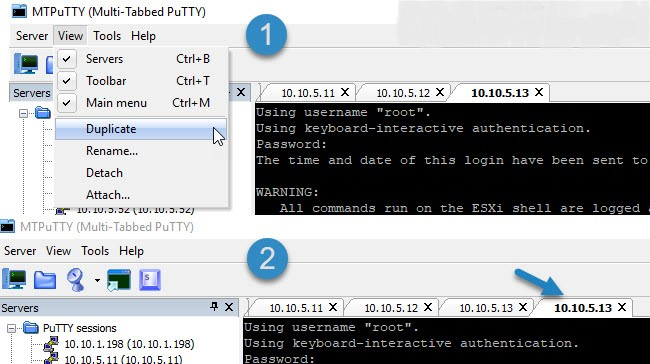Screen dimensions: 650x364
Task: Open the Help menu in the upper window
Action: (143, 36)
